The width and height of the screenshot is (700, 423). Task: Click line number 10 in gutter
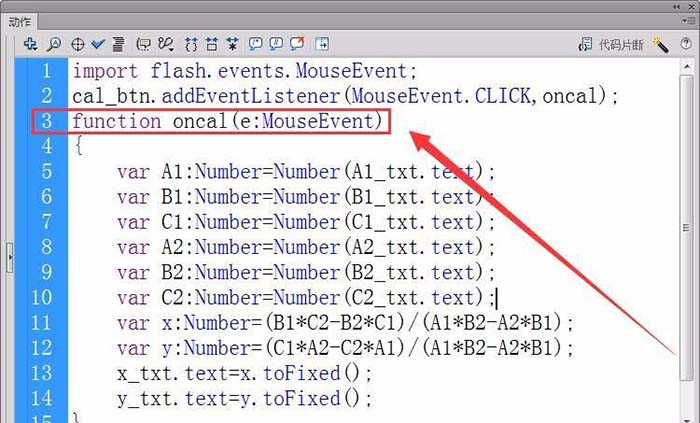point(42,298)
